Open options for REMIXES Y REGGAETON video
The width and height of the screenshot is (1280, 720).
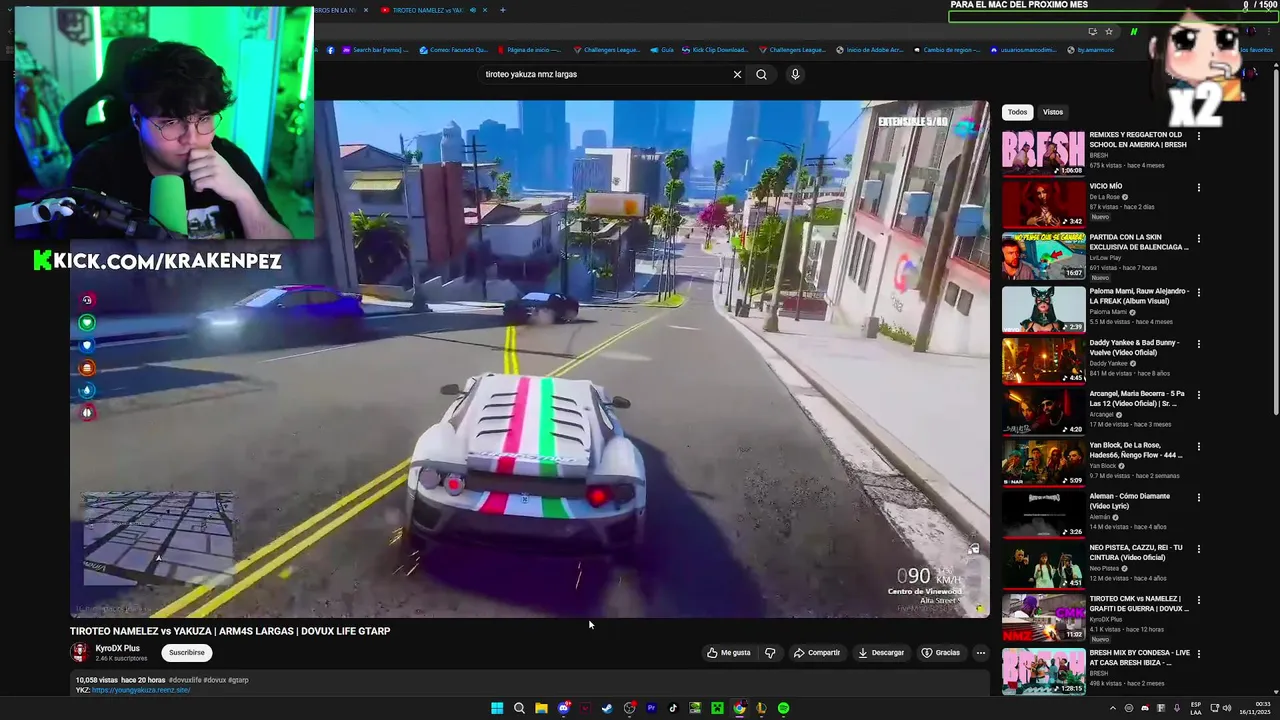(1198, 136)
